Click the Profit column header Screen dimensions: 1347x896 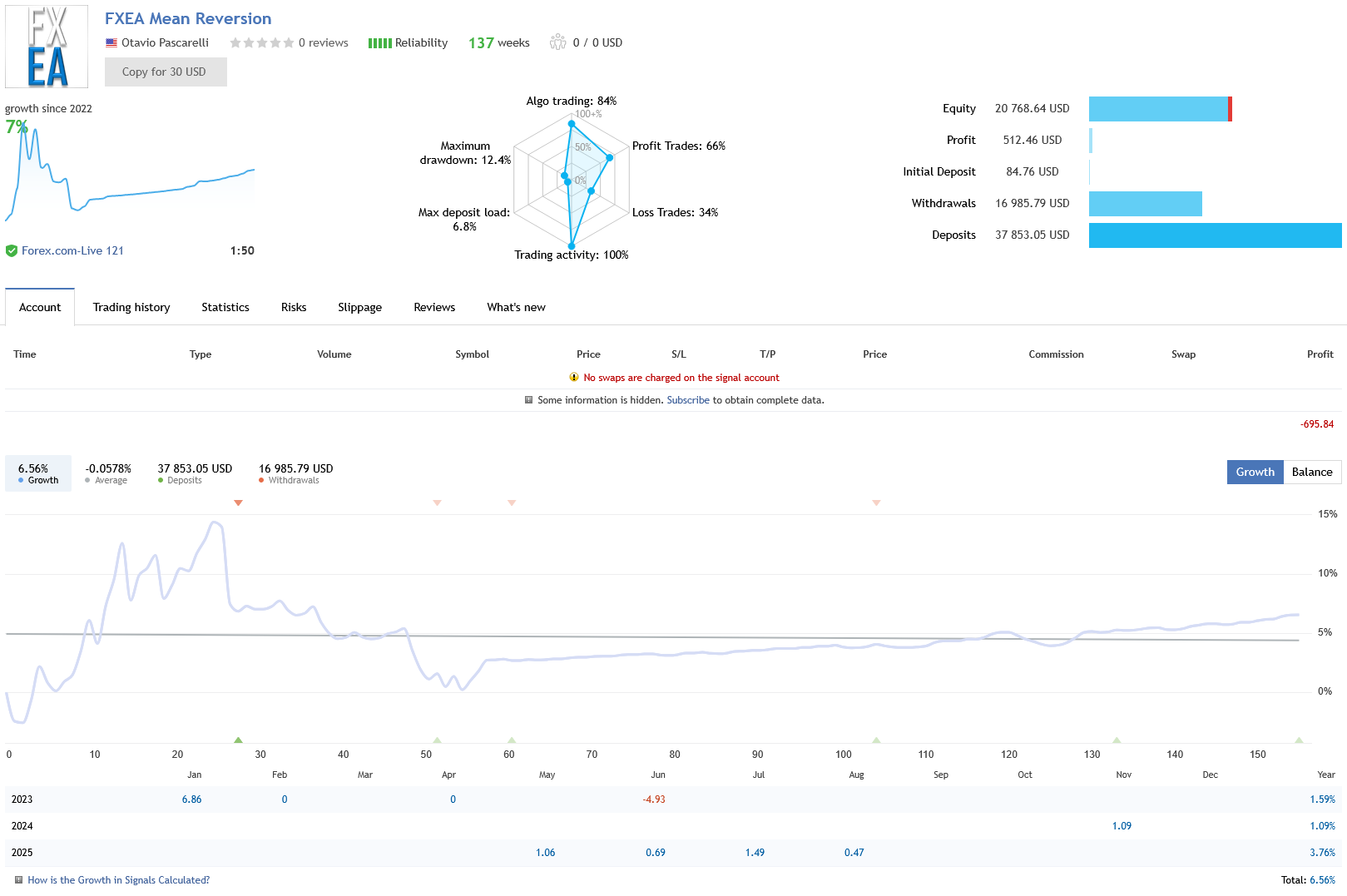tap(1320, 354)
